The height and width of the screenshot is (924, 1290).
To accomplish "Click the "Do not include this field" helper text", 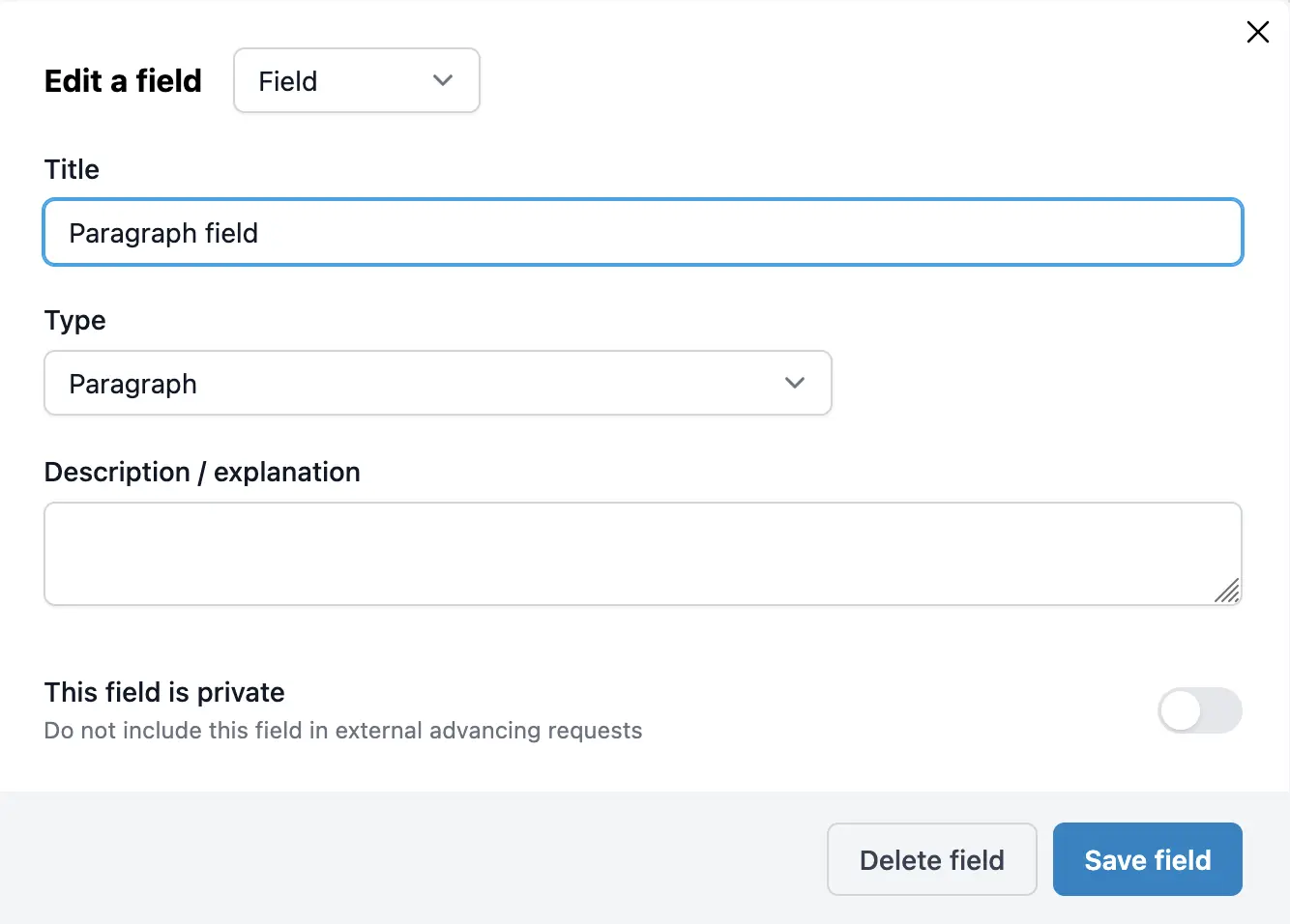I will click(x=342, y=731).
